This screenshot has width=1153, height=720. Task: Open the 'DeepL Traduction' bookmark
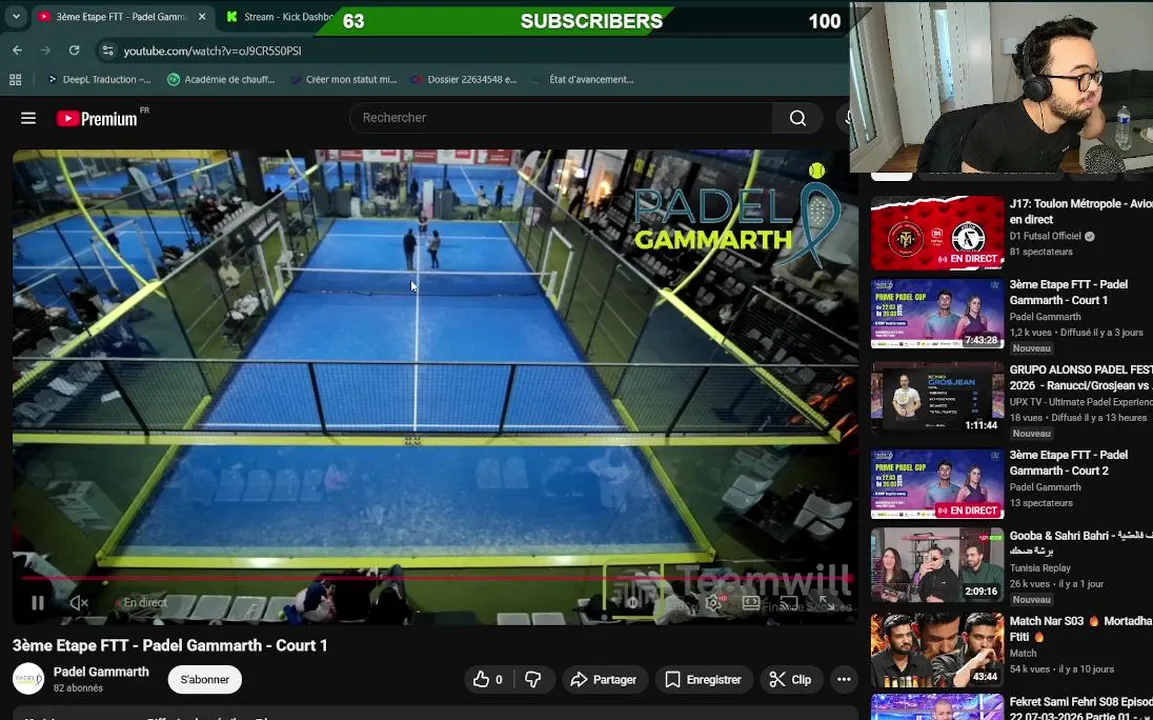point(99,79)
